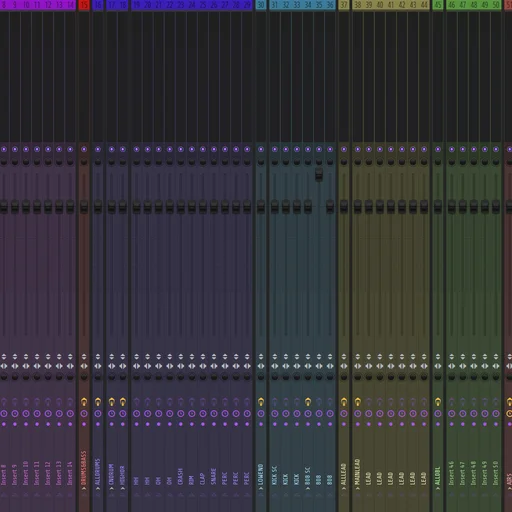This screenshot has height=512, width=512.
Task: Click the arrow beside 808 SC track name
Action: 308,488
